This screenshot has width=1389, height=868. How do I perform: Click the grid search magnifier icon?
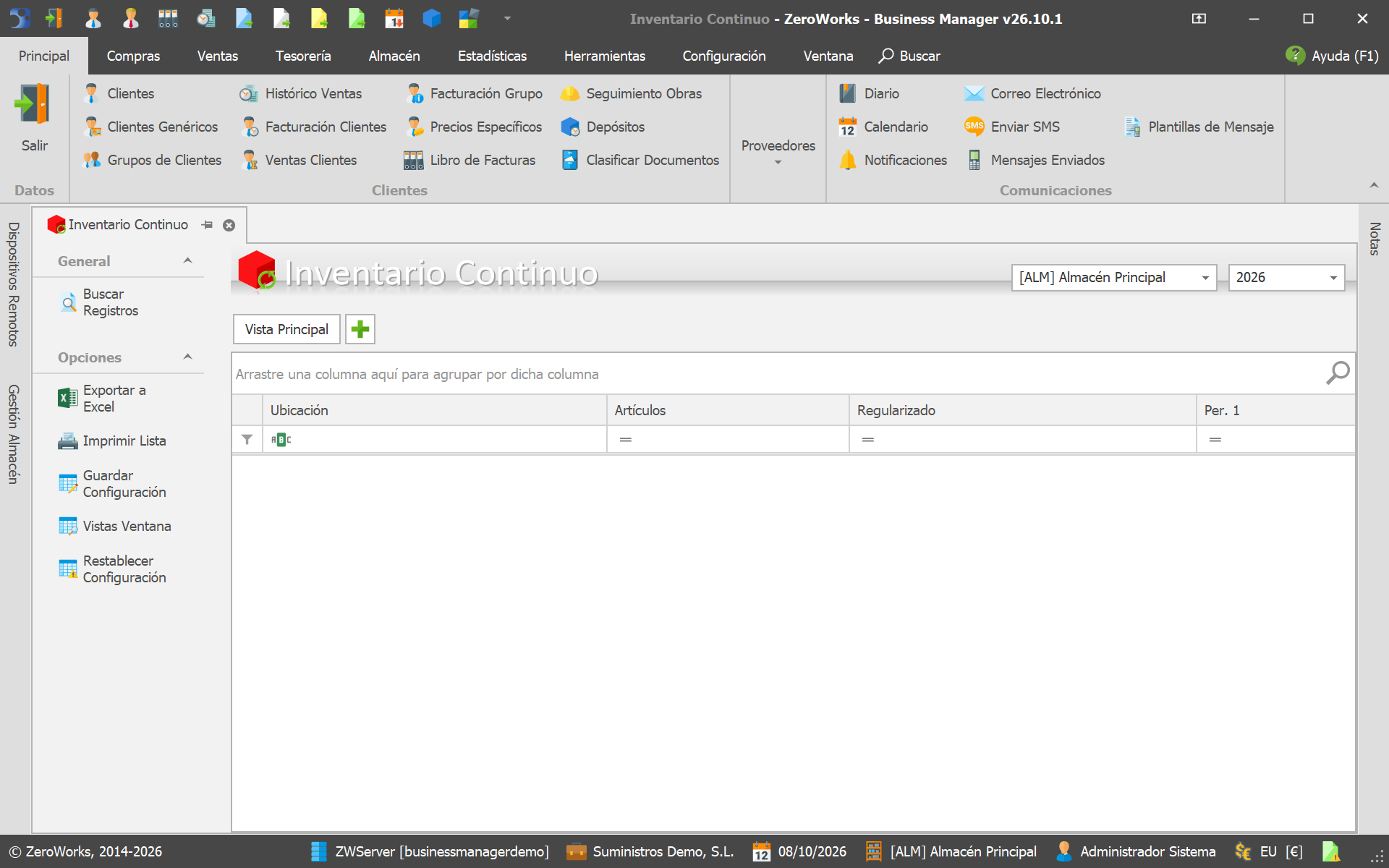1338,373
